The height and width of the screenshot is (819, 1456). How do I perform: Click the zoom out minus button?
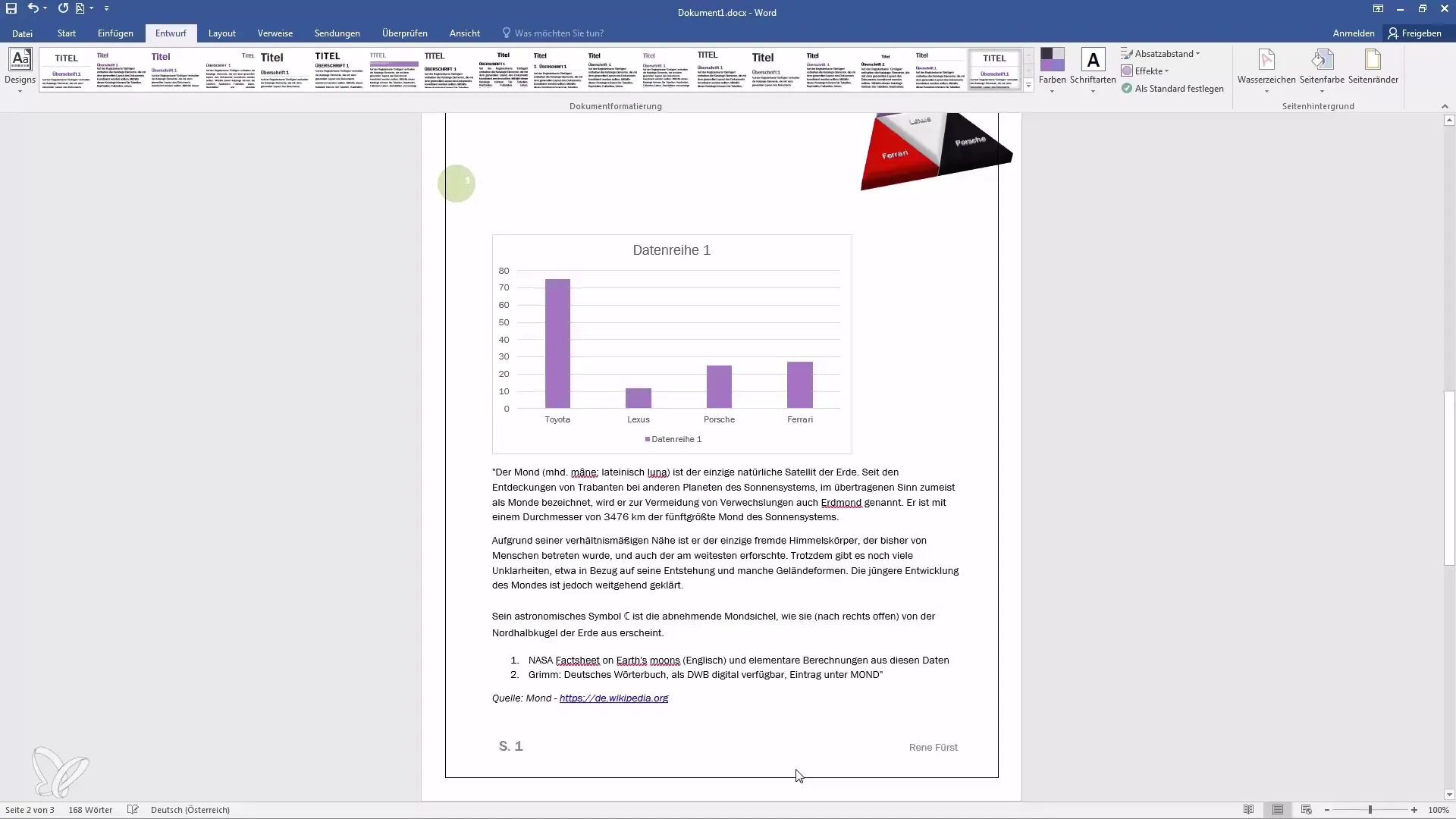pos(1327,810)
